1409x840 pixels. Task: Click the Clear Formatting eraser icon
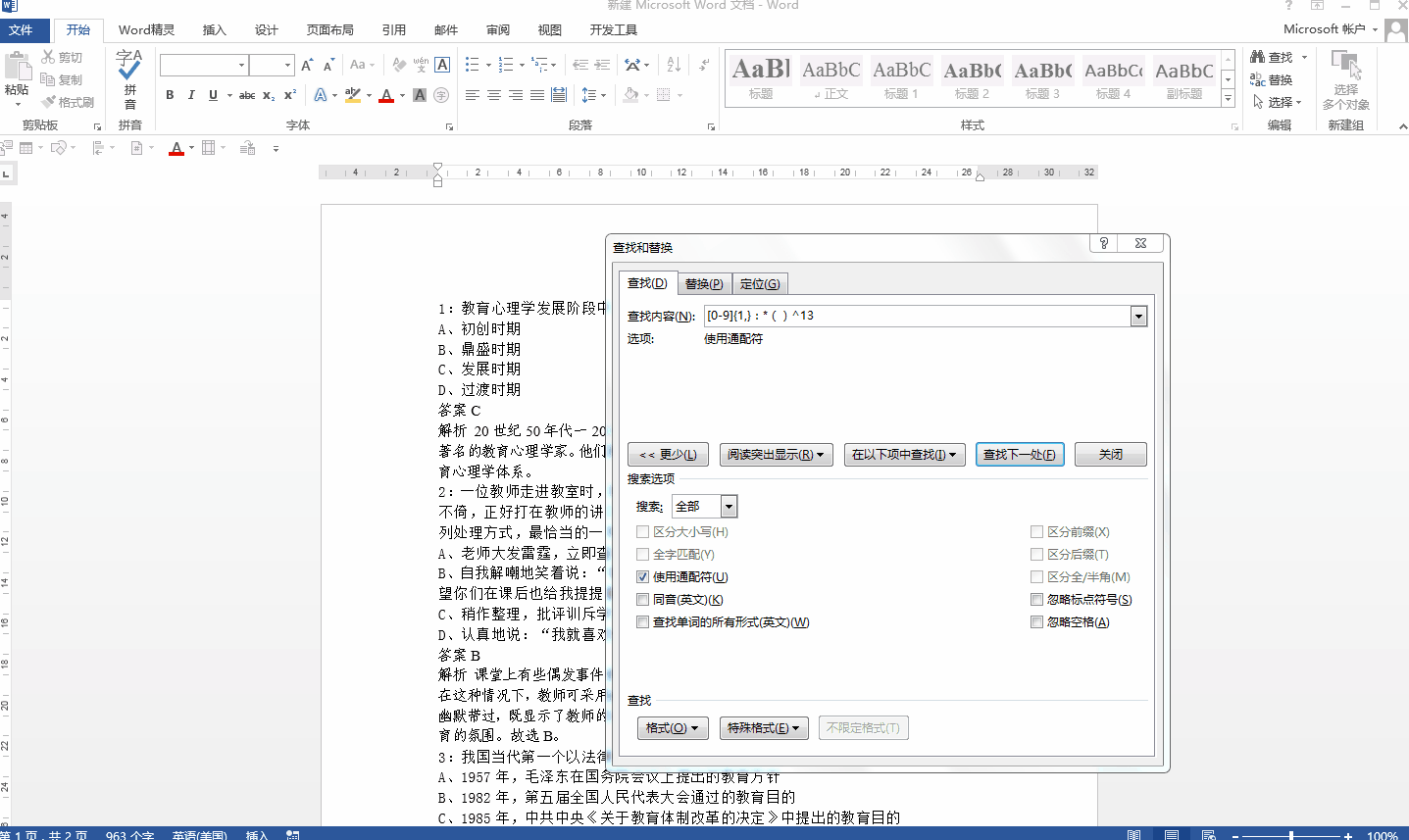point(399,66)
